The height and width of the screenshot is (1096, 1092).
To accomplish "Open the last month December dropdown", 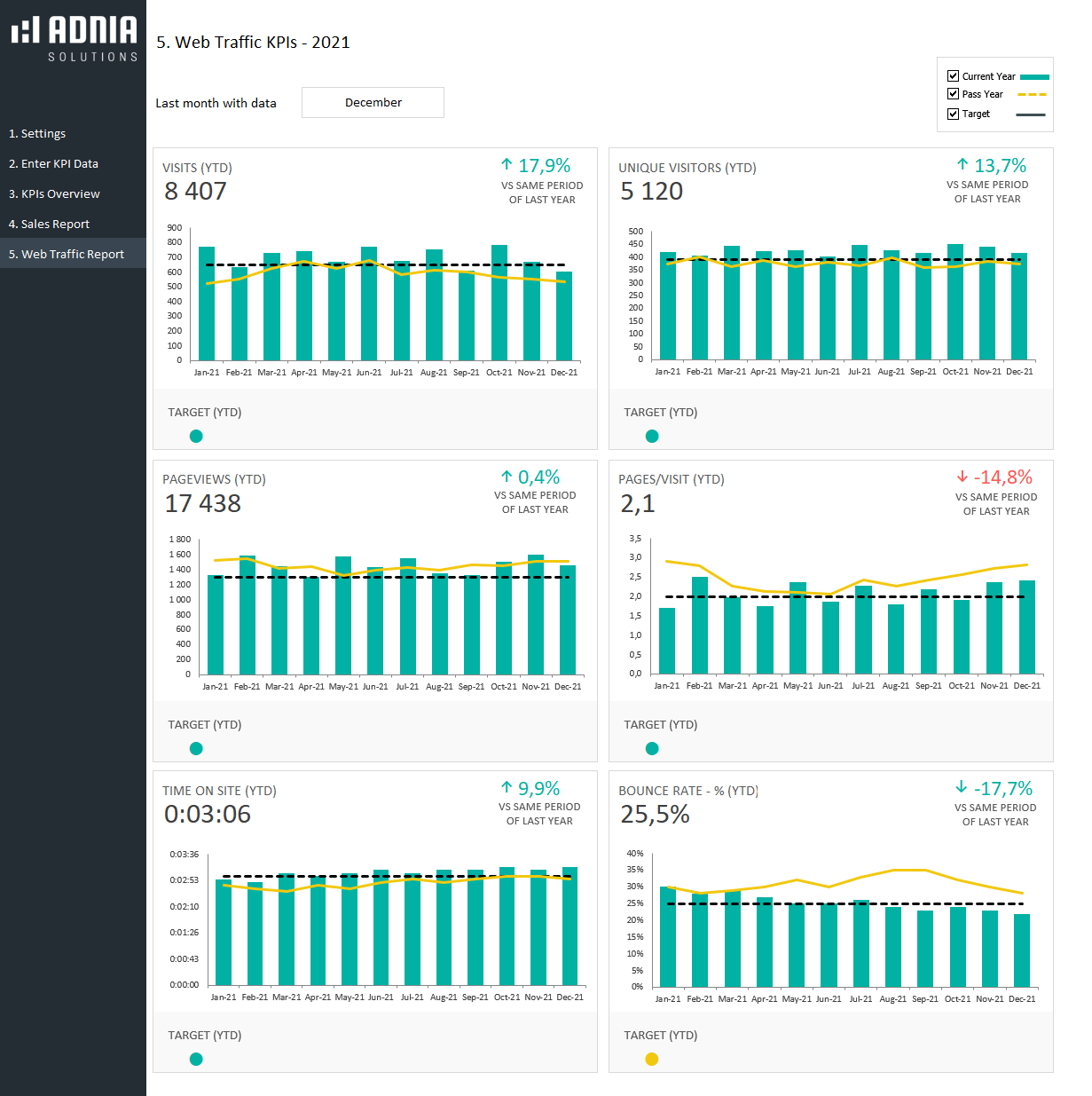I will [x=373, y=103].
